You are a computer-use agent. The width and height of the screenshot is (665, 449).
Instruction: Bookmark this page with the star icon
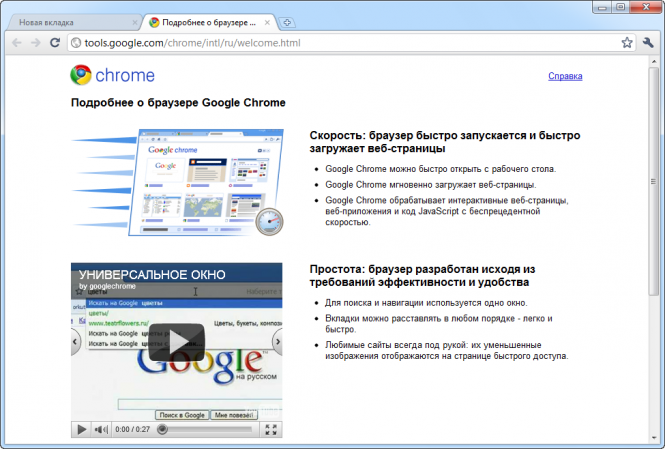point(627,42)
